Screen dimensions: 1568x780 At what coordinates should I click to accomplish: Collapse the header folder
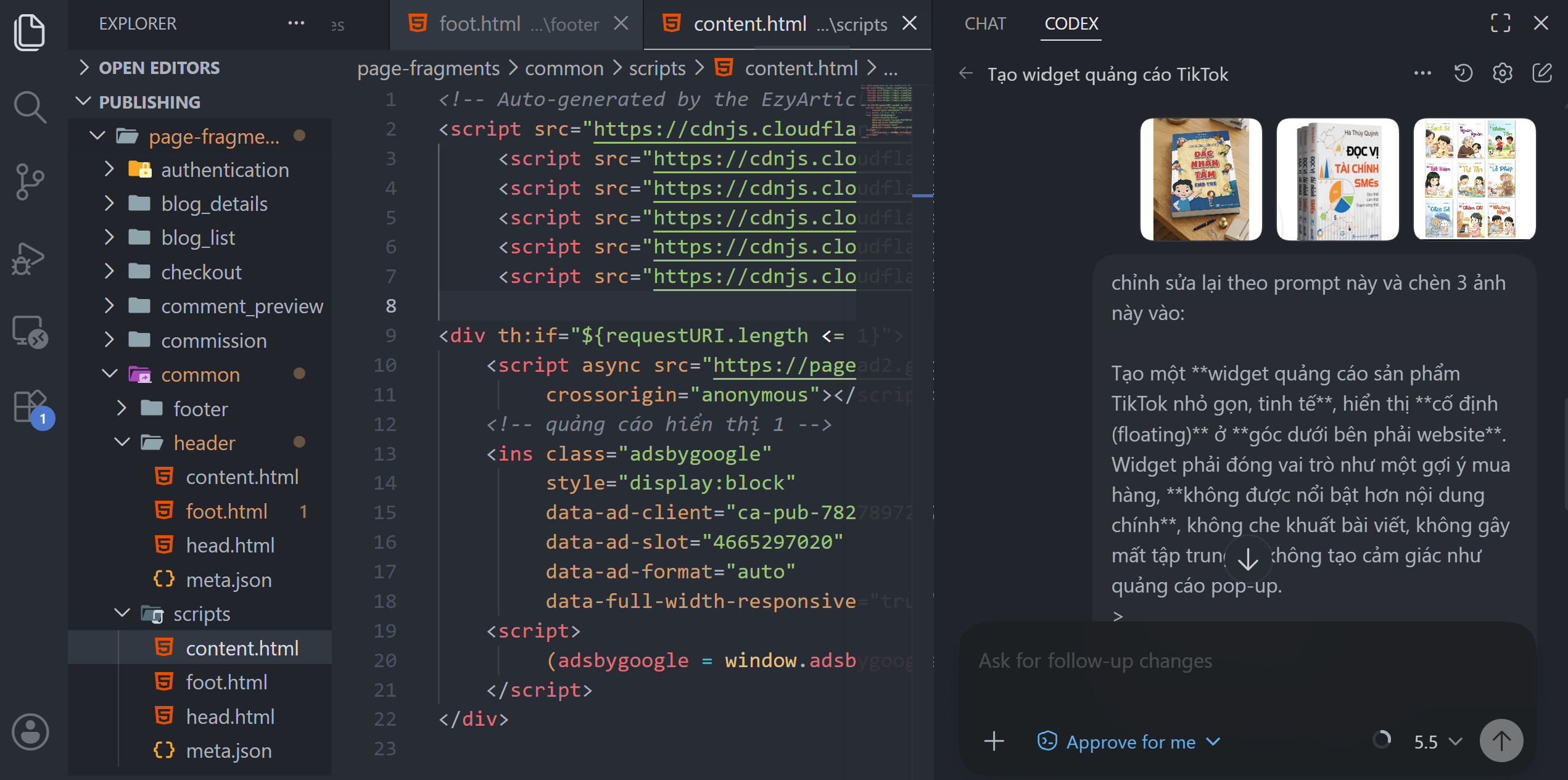(204, 443)
